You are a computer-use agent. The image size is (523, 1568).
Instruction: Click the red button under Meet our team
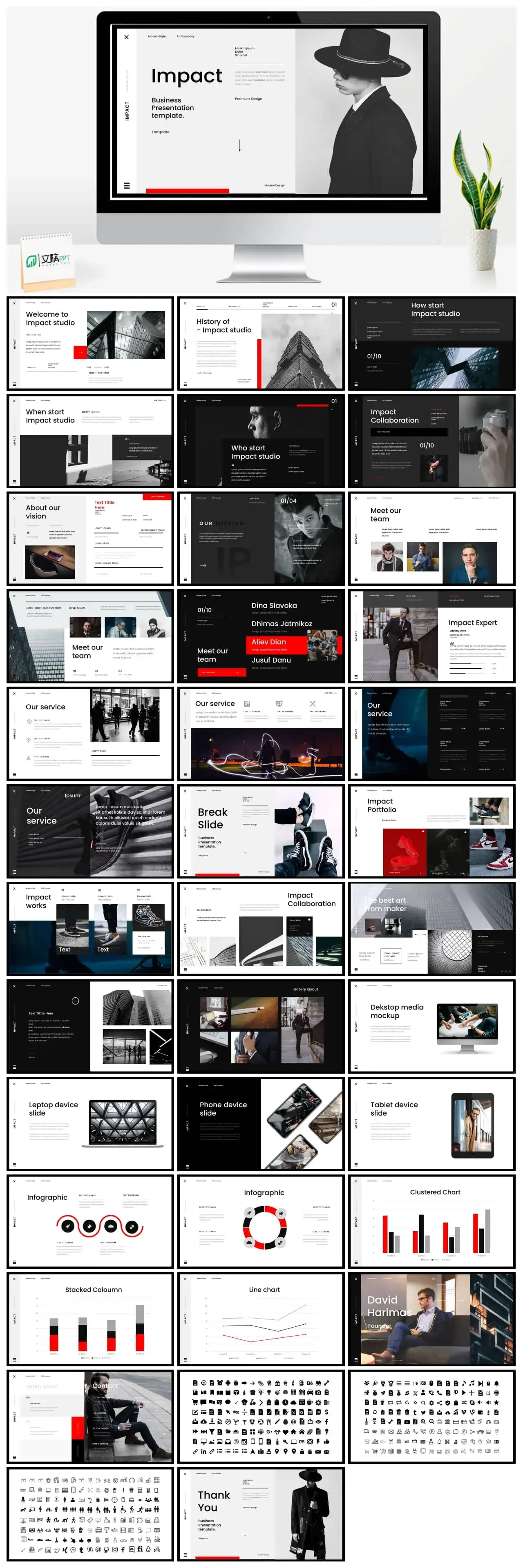(x=221, y=672)
